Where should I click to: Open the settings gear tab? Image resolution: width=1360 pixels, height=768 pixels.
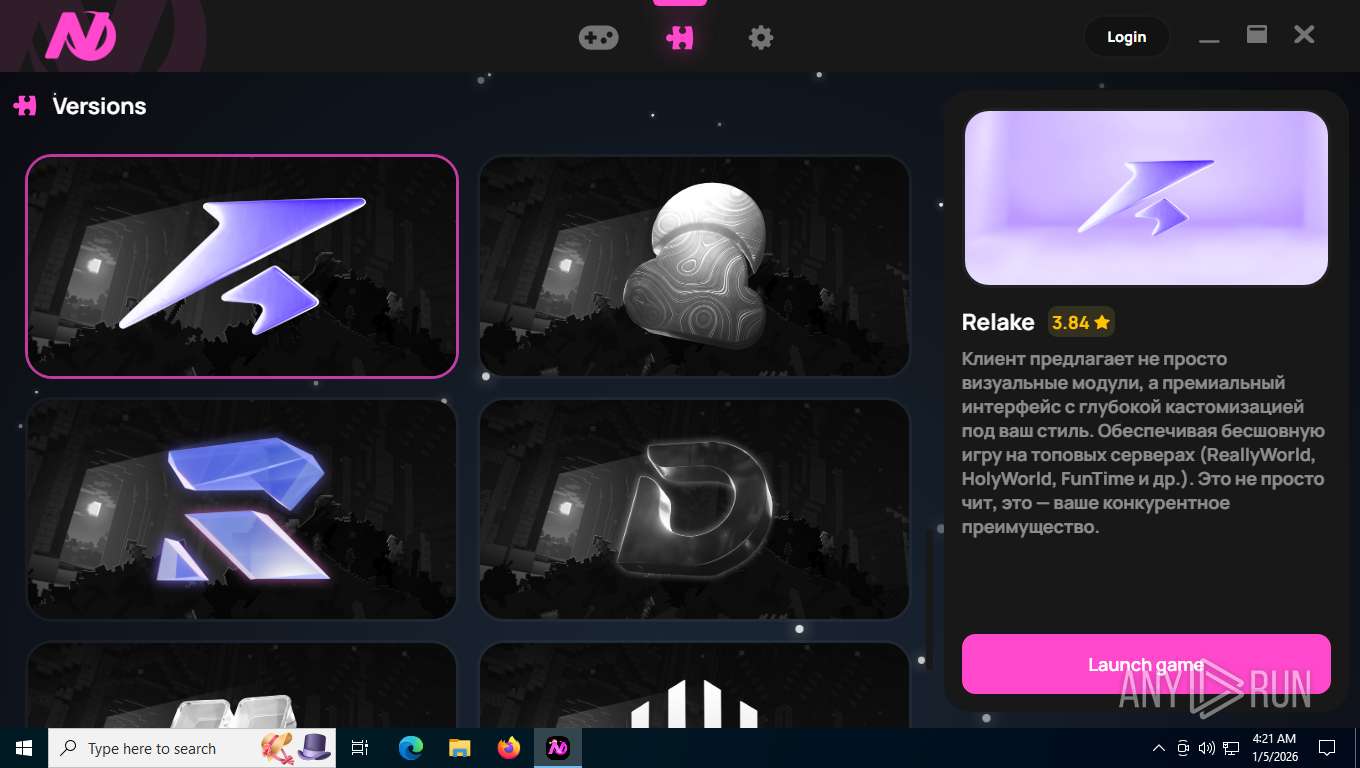pos(761,38)
